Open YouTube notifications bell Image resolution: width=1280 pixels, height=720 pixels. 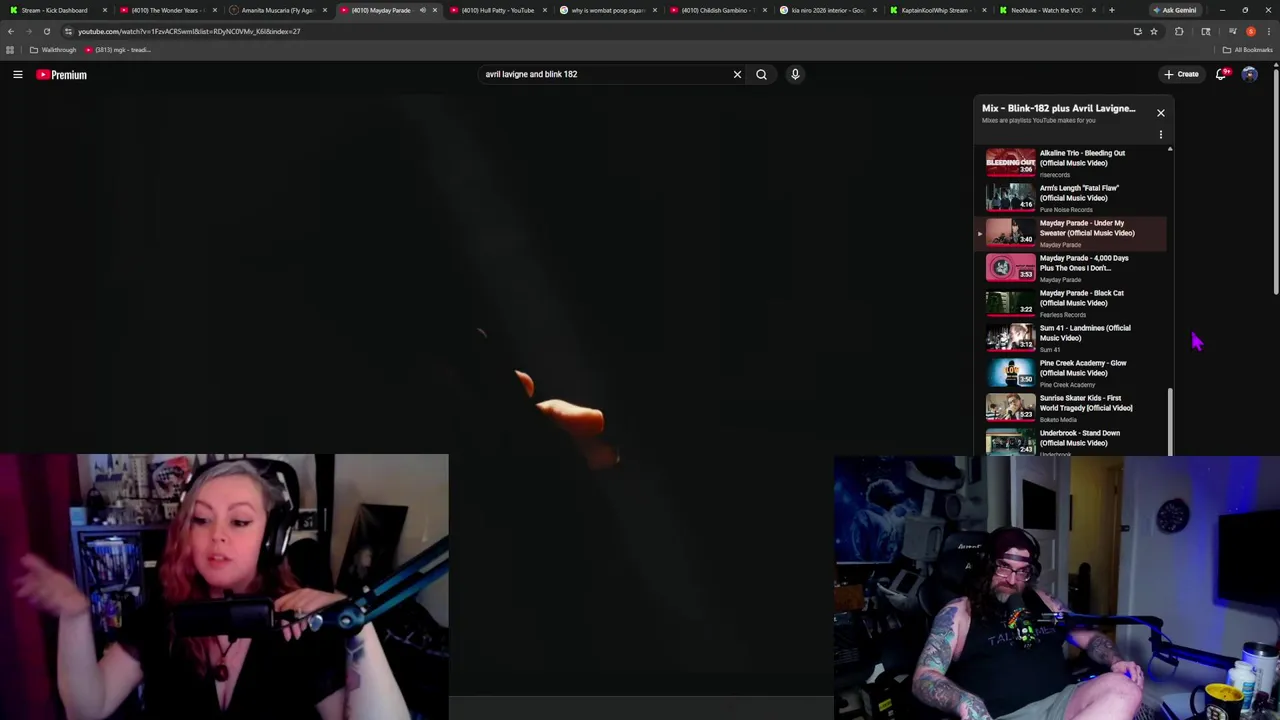1221,74
